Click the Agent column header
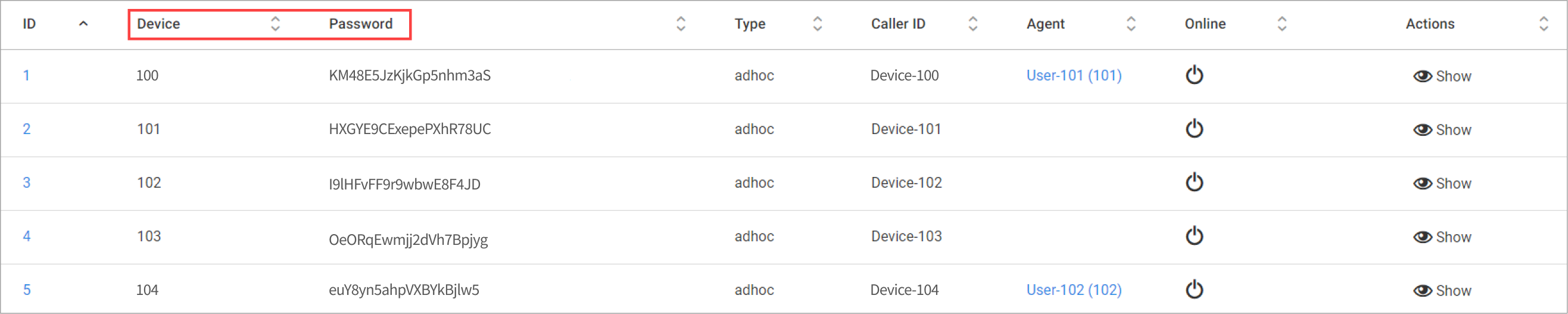This screenshot has width=1568, height=314. pyautogui.click(x=1045, y=24)
